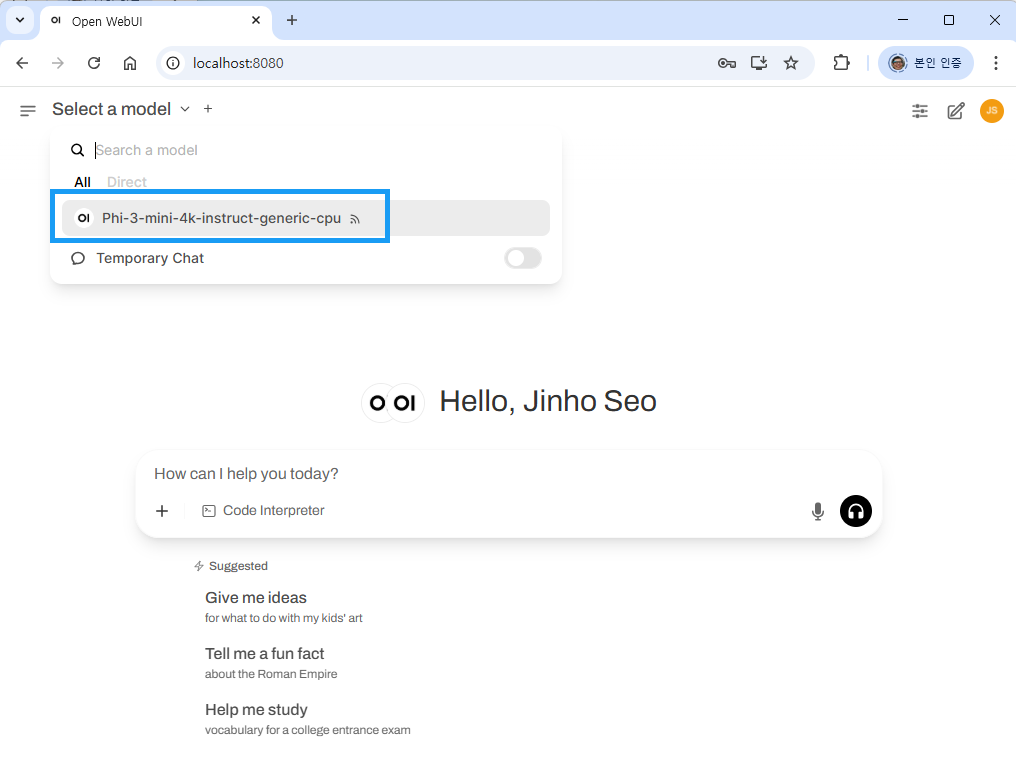This screenshot has height=758, width=1016.
Task: Select the Phi-3-mini-4k-instruct-generic-cpu model
Action: [306, 218]
